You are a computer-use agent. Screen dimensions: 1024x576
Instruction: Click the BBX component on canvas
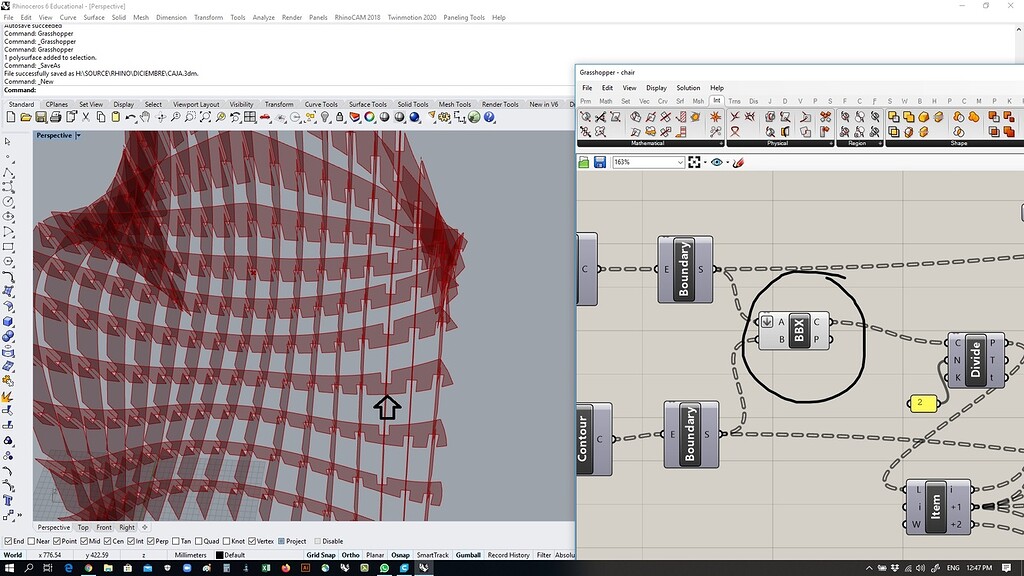coord(798,331)
